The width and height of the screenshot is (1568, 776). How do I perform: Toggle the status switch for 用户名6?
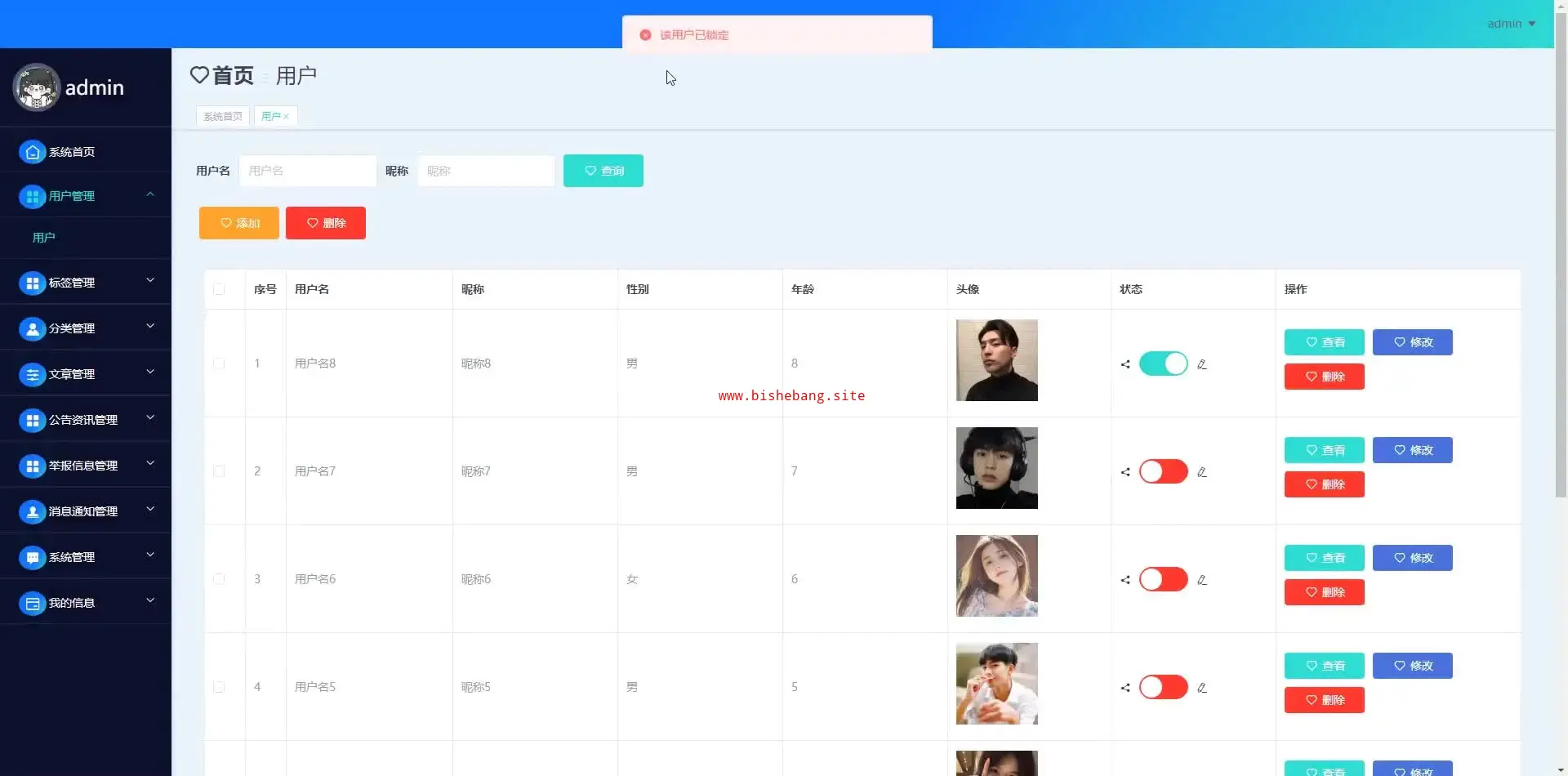(x=1164, y=579)
